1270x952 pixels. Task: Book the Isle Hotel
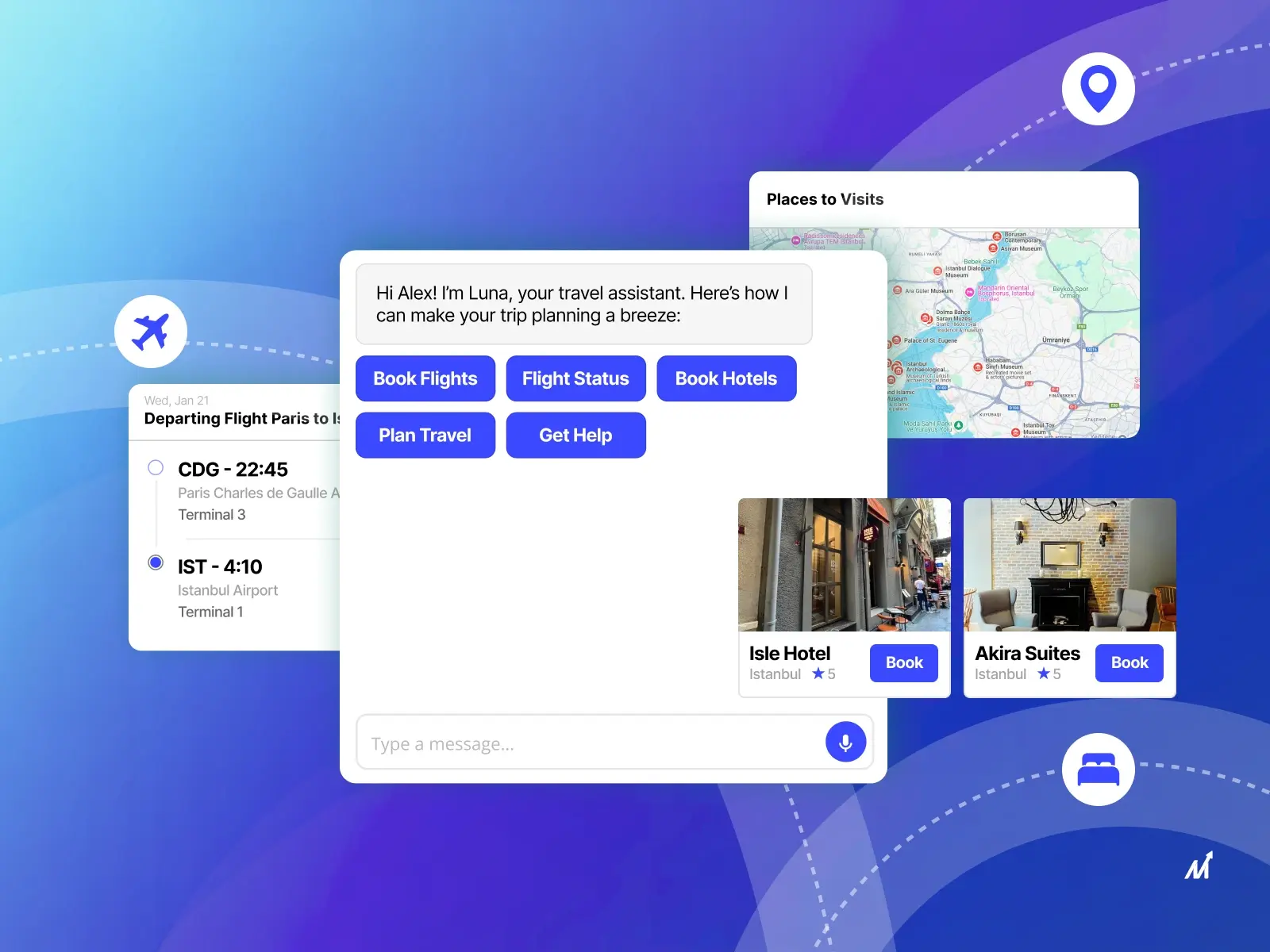tap(904, 662)
